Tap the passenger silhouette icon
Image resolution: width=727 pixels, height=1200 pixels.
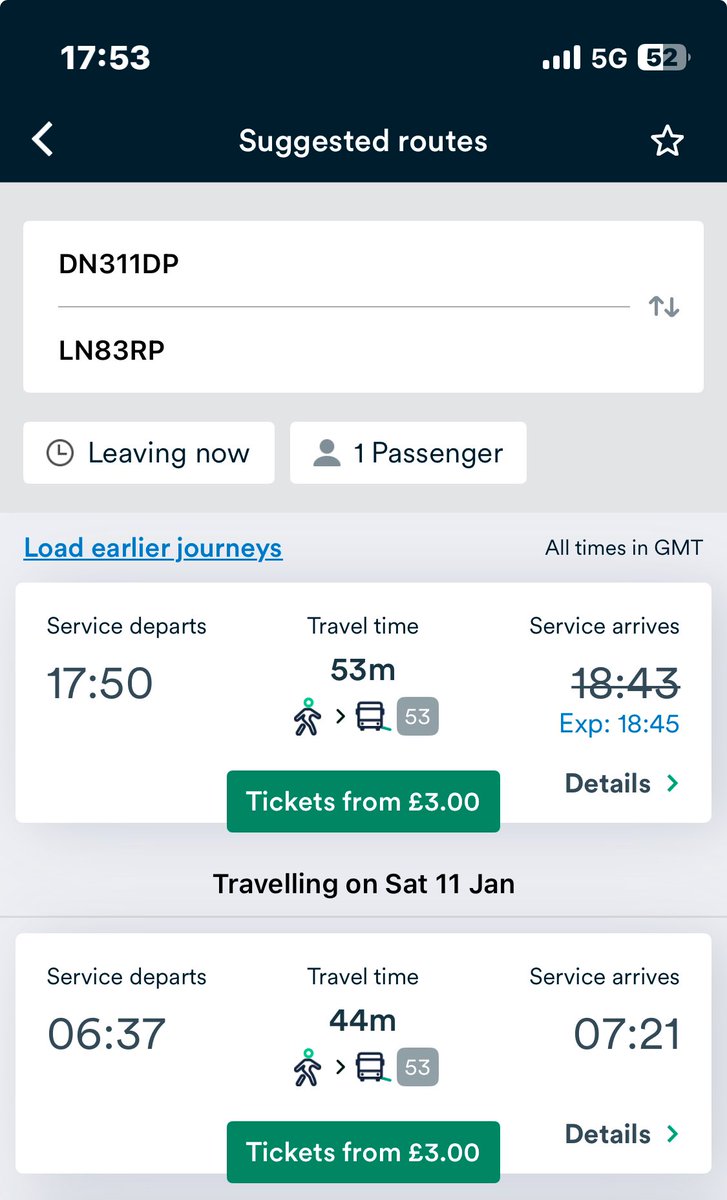coord(326,453)
